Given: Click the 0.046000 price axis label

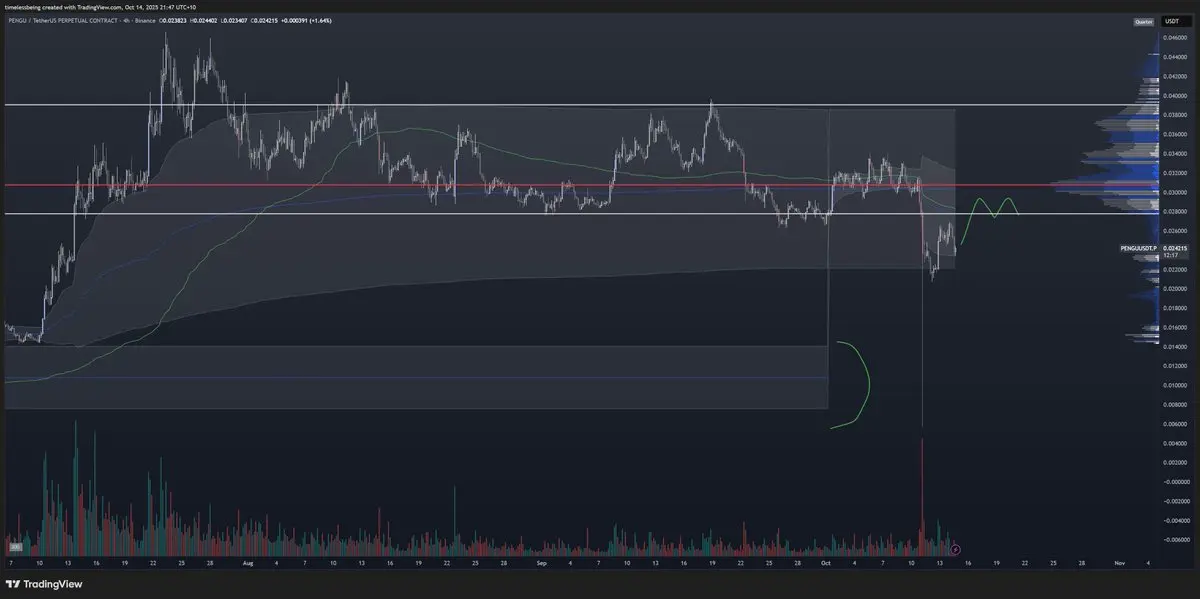Looking at the screenshot, I should pos(1175,38).
